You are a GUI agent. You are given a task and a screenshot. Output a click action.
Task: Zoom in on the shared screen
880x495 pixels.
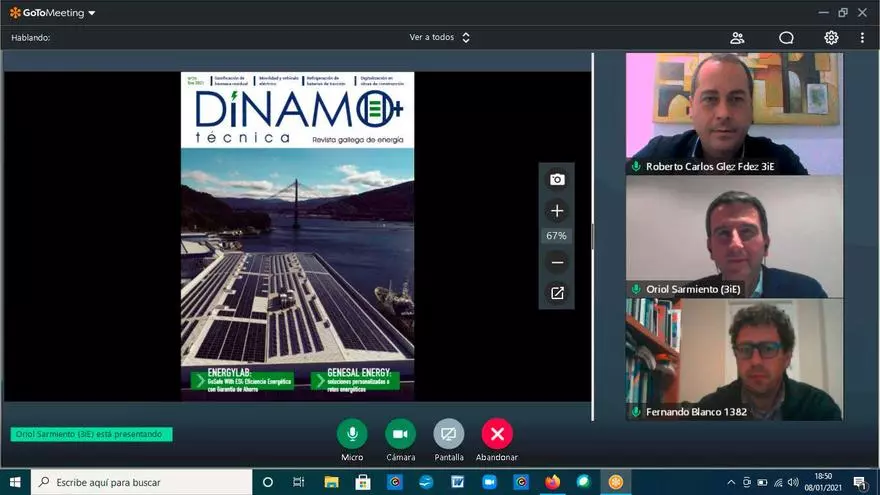click(557, 211)
